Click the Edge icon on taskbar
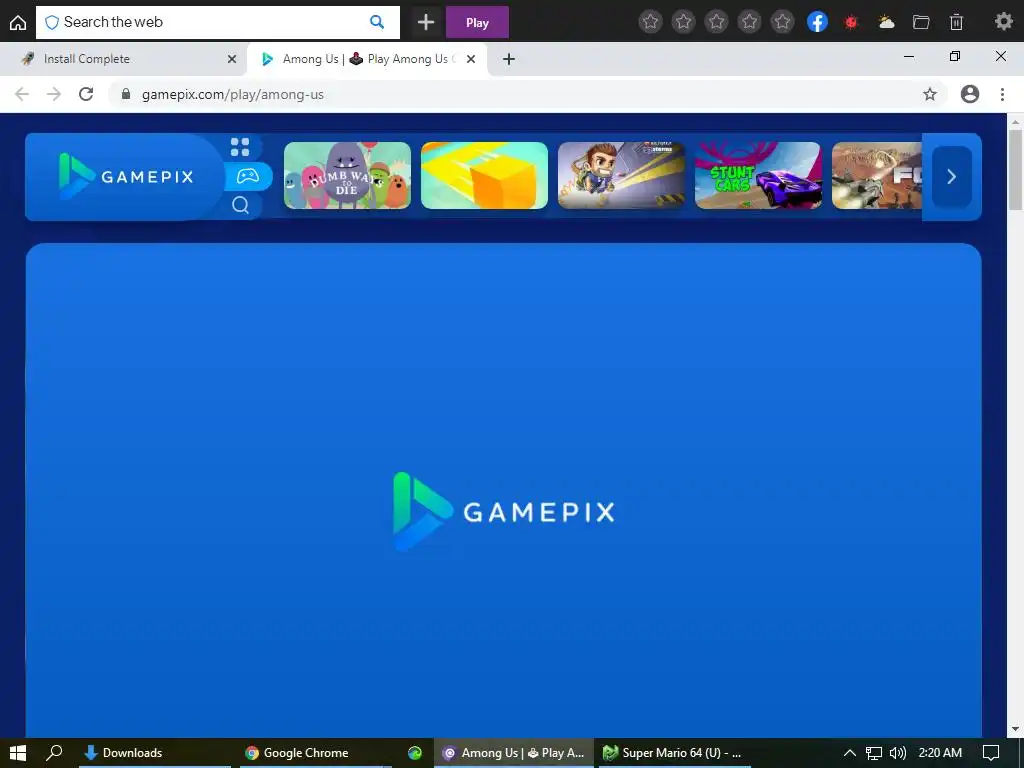This screenshot has height=768, width=1024. (x=415, y=753)
